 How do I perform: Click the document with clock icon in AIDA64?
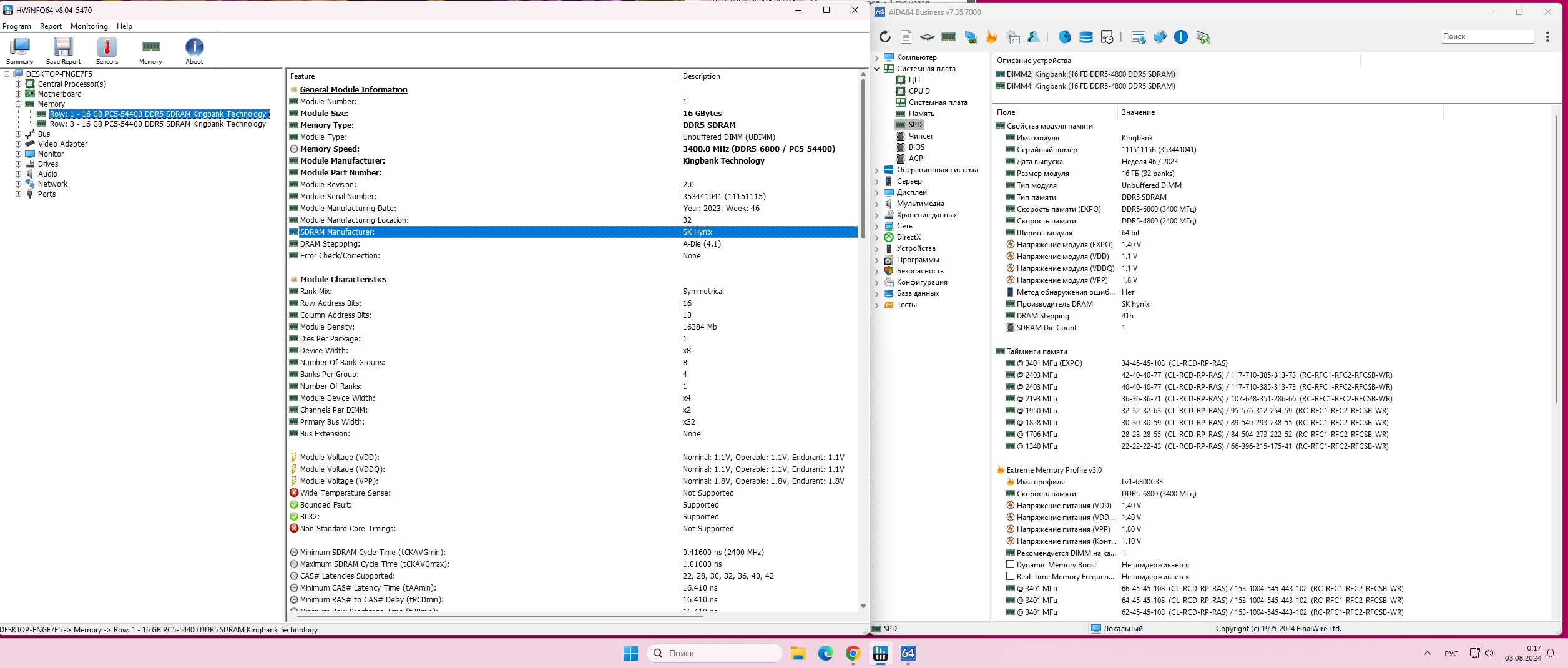click(1107, 37)
